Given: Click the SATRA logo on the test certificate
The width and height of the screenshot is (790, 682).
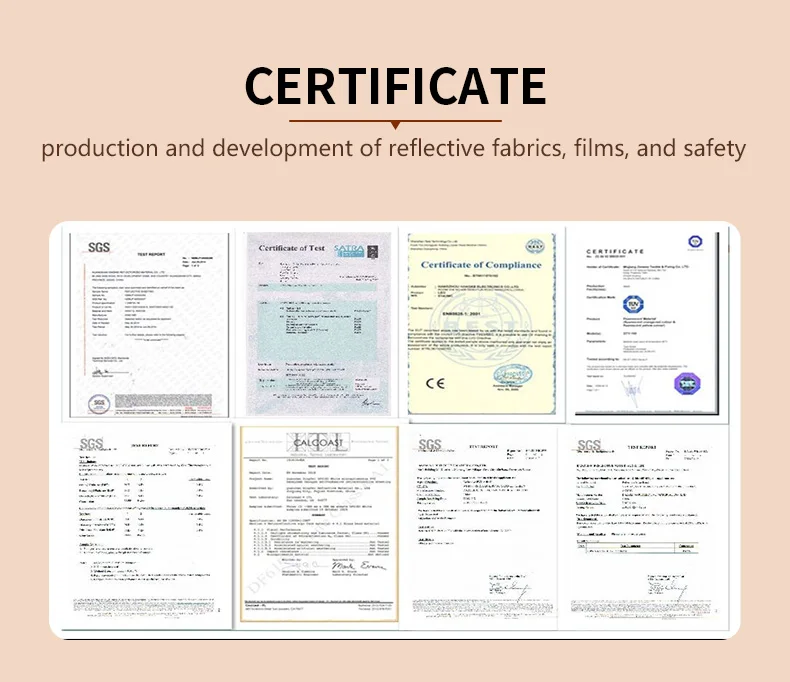Looking at the screenshot, I should (x=349, y=250).
